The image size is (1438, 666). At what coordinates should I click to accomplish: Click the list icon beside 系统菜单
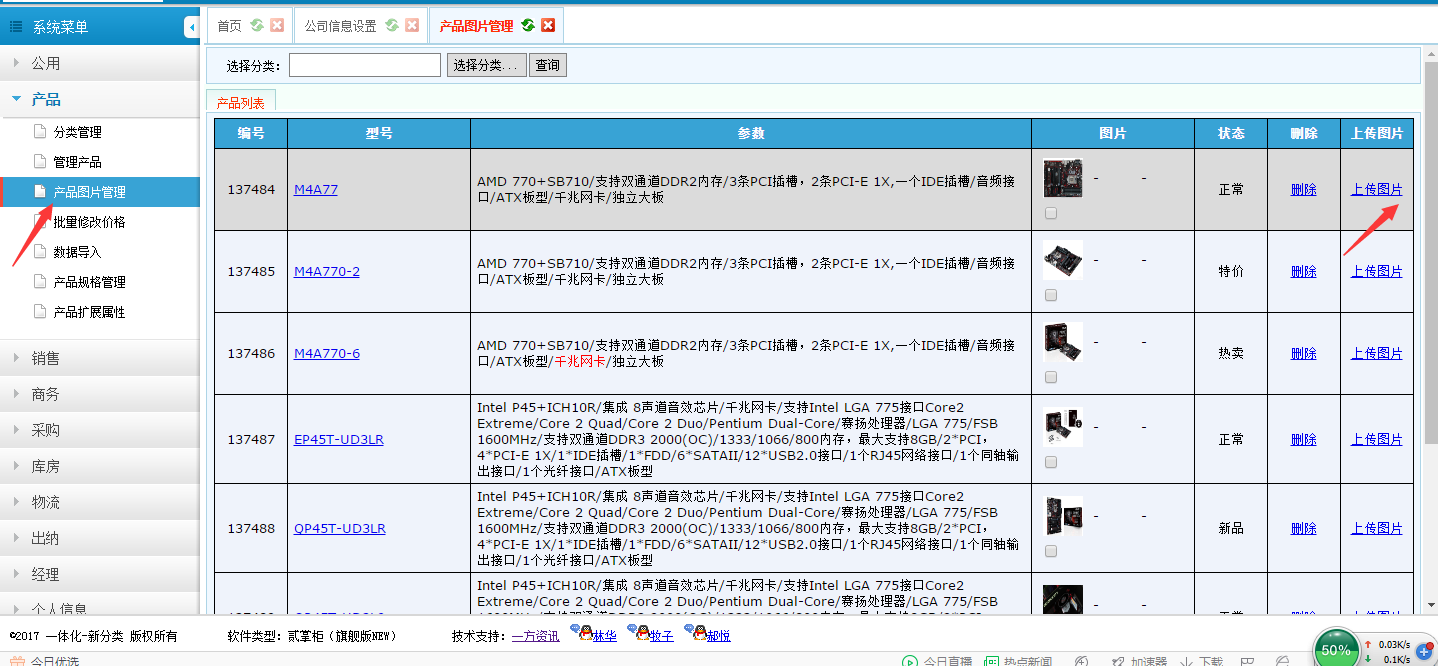pyautogui.click(x=16, y=27)
